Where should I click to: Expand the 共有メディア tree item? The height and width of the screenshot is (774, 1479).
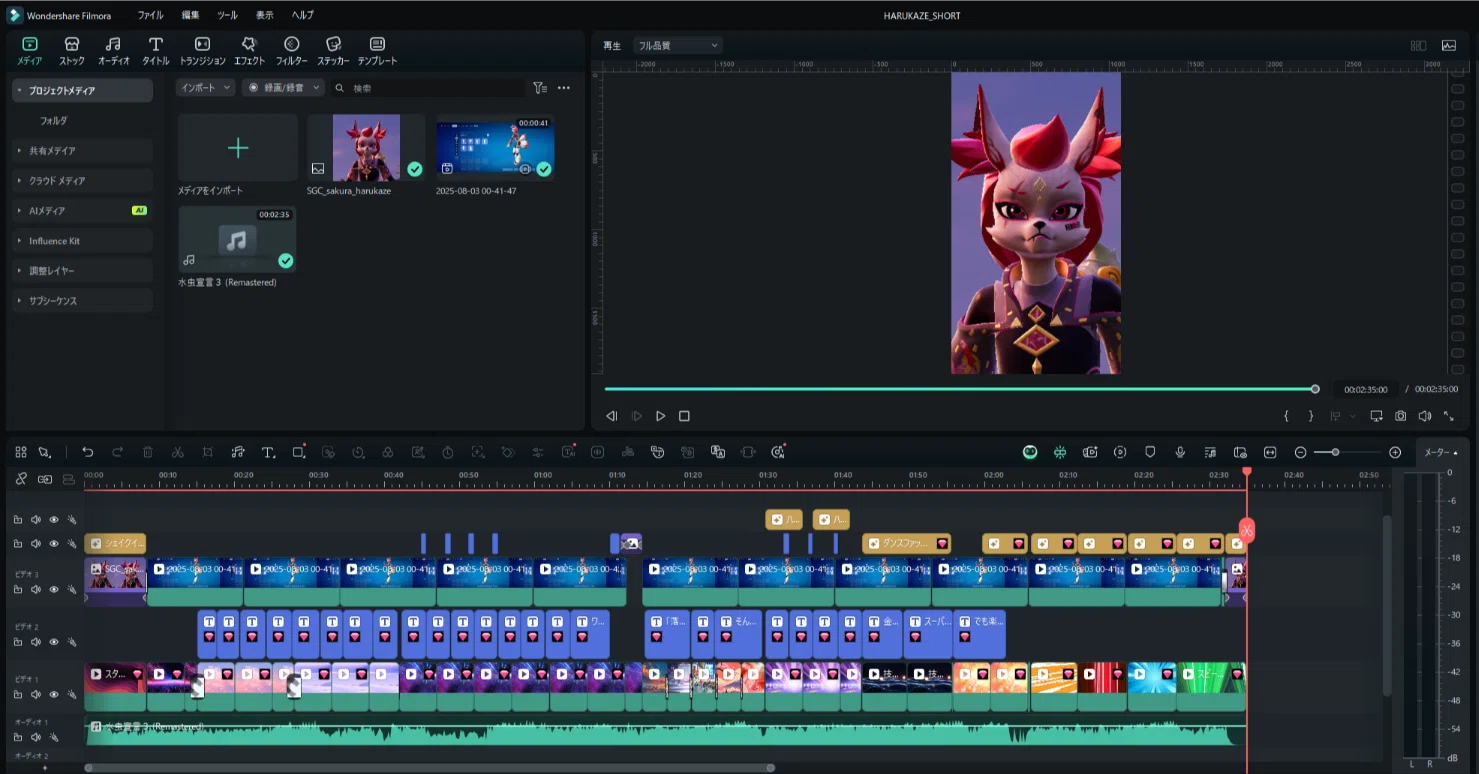[83, 151]
